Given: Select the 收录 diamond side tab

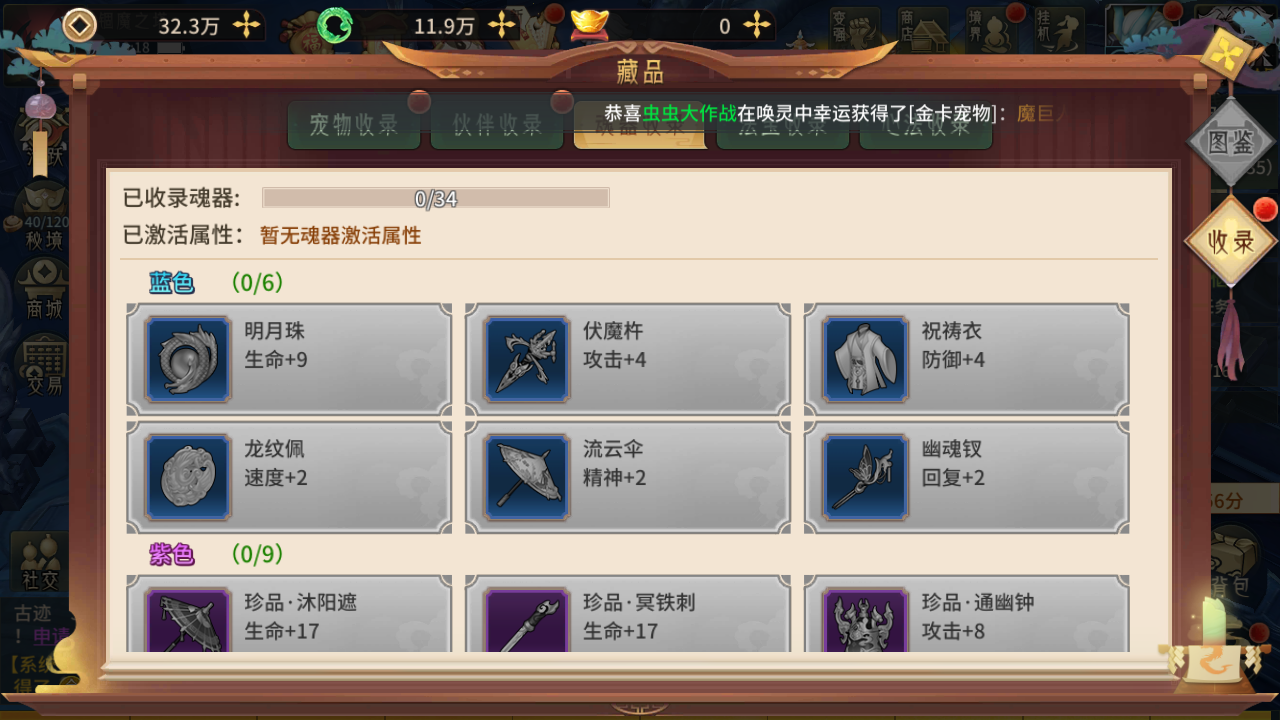Looking at the screenshot, I should click(x=1231, y=242).
